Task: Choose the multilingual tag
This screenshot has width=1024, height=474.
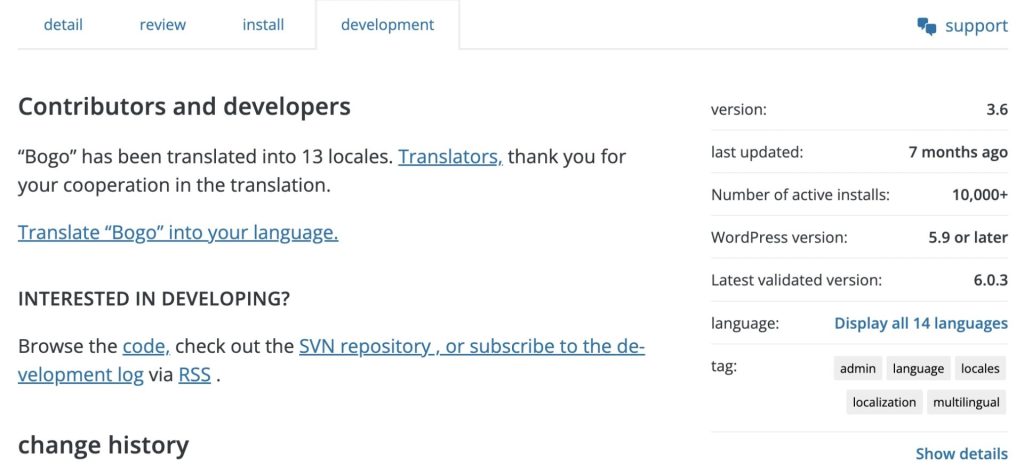Action: [966, 402]
